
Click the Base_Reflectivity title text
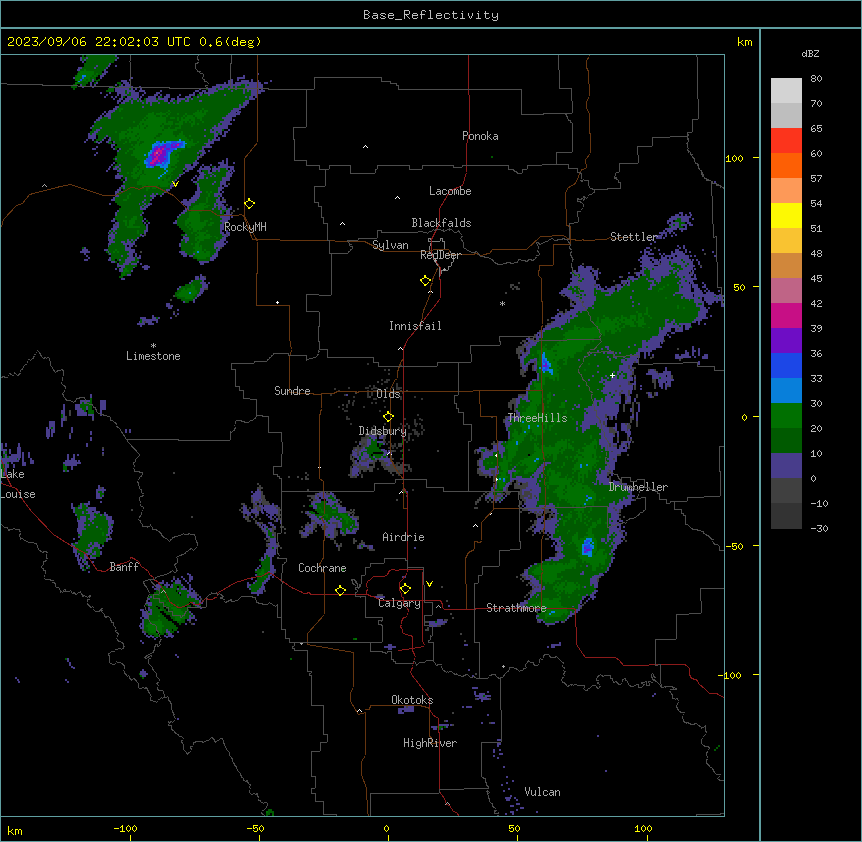(430, 15)
